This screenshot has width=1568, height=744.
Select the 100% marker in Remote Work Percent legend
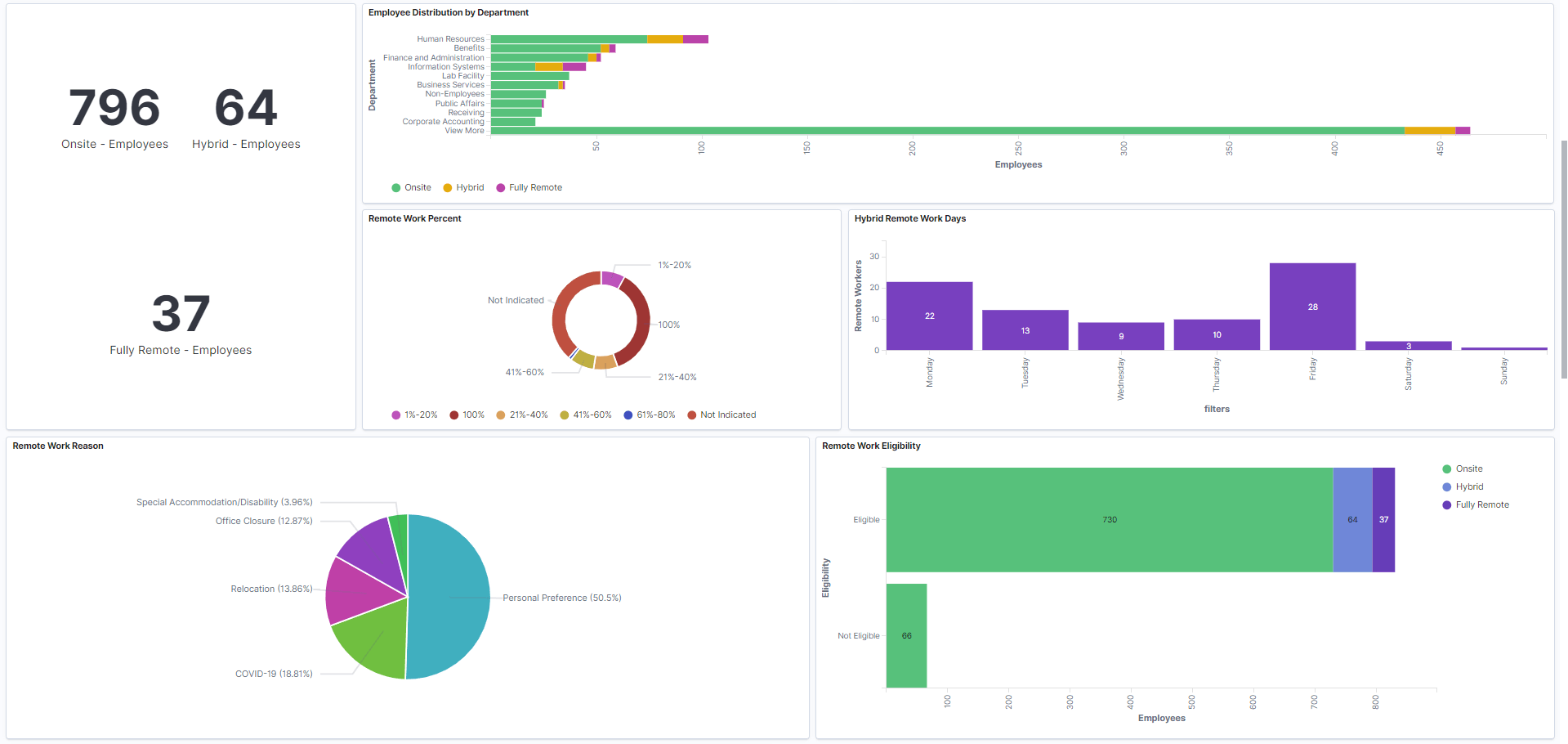453,415
